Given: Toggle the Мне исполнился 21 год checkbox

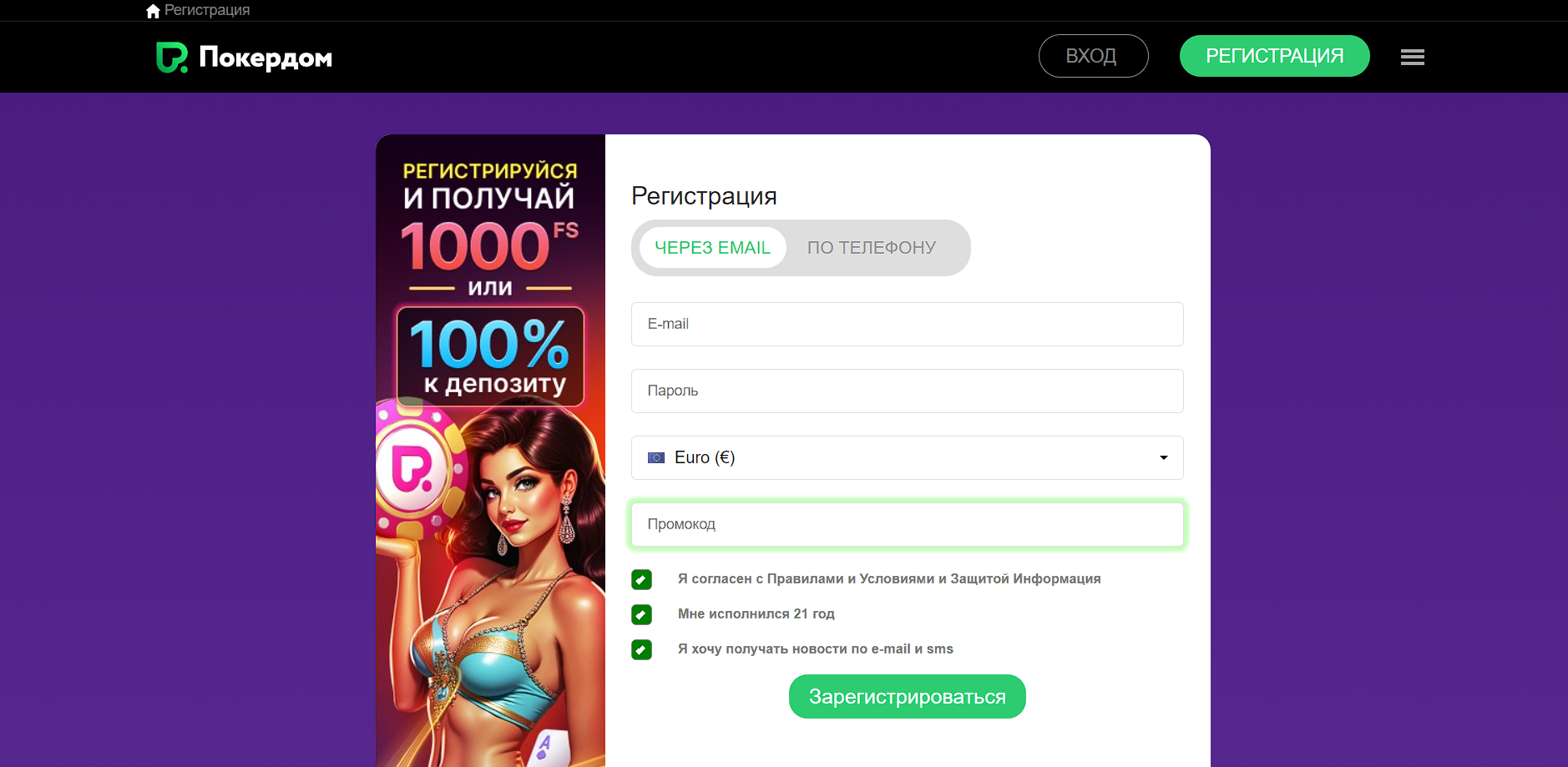Looking at the screenshot, I should point(641,614).
